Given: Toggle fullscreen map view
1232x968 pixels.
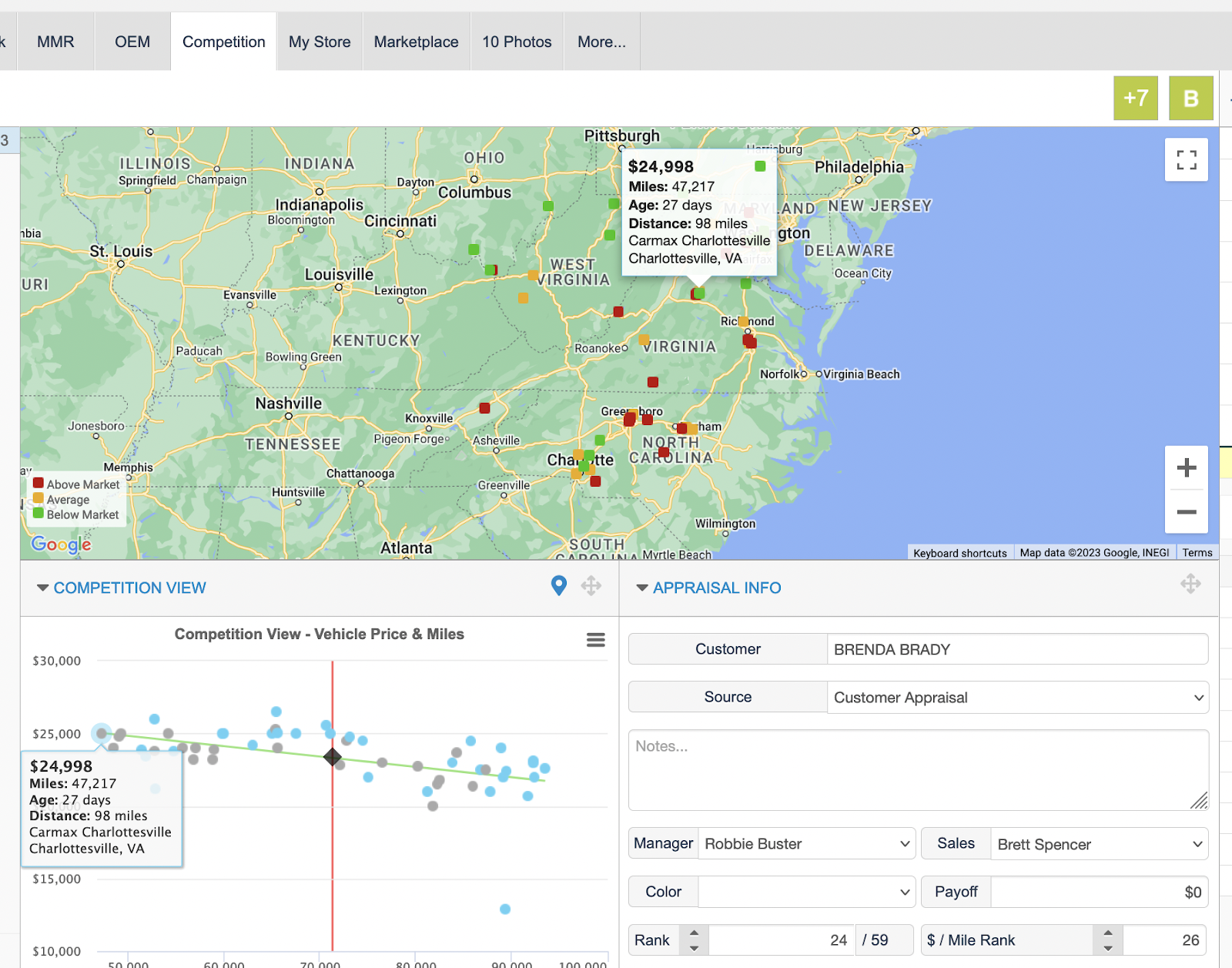Looking at the screenshot, I should tap(1186, 160).
